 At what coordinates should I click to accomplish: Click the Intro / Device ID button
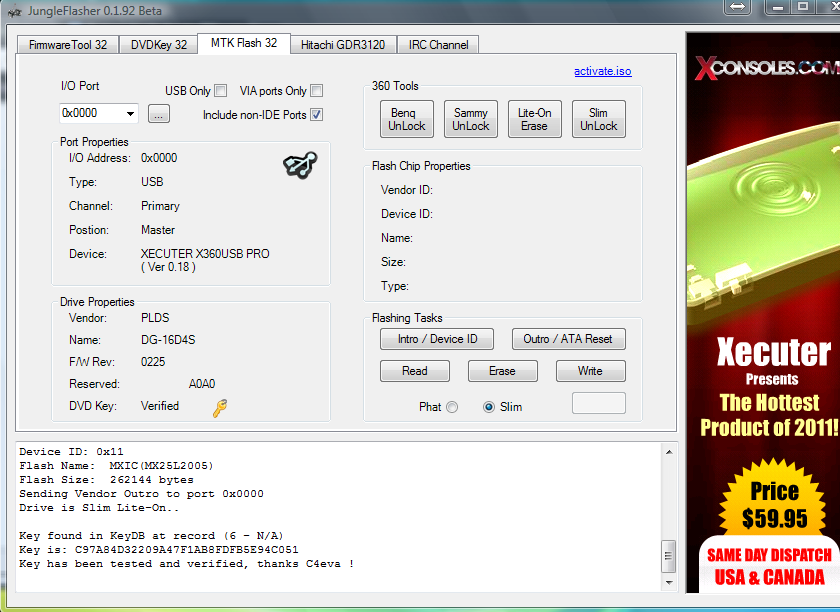[437, 339]
